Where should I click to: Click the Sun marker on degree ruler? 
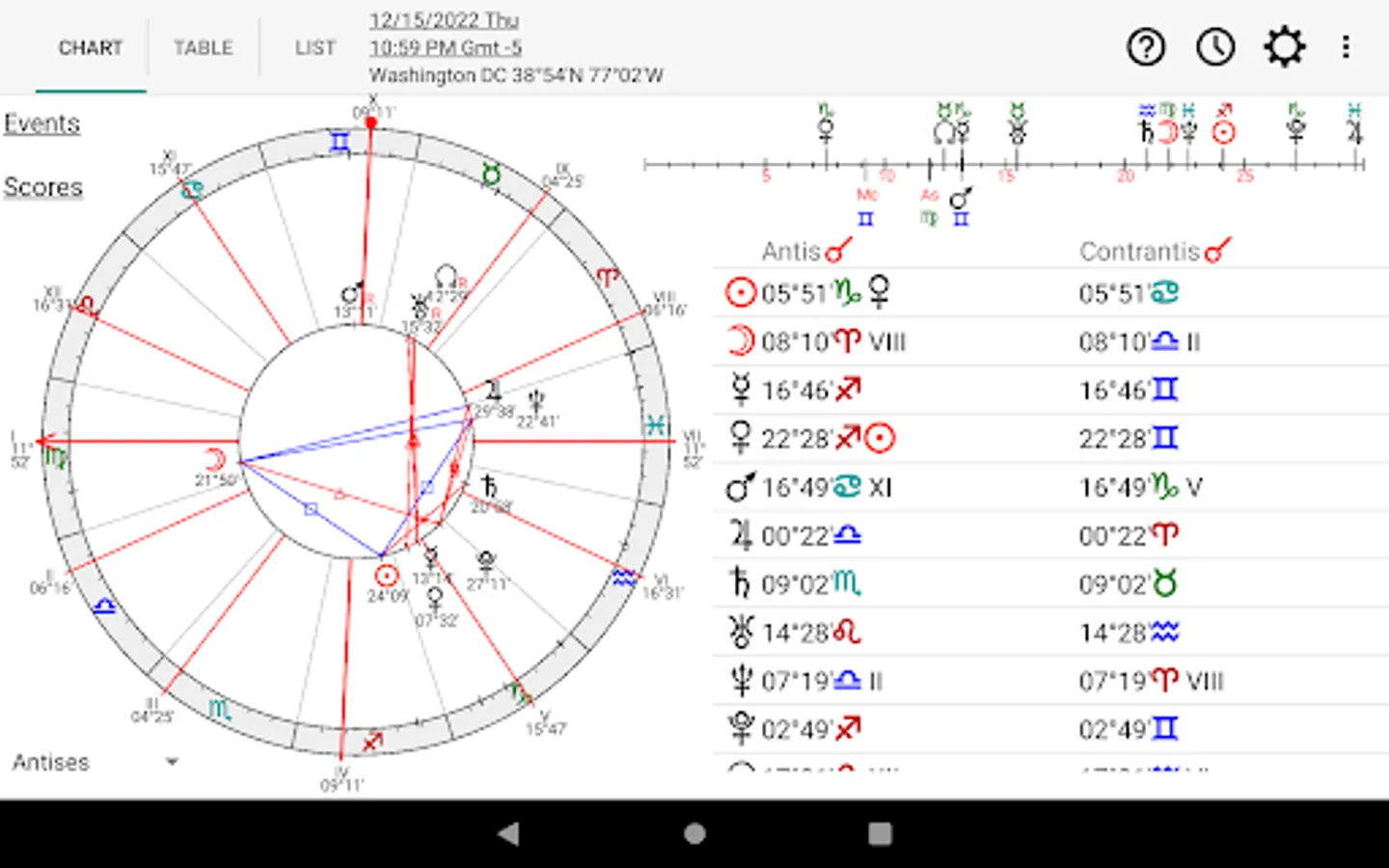1224,132
